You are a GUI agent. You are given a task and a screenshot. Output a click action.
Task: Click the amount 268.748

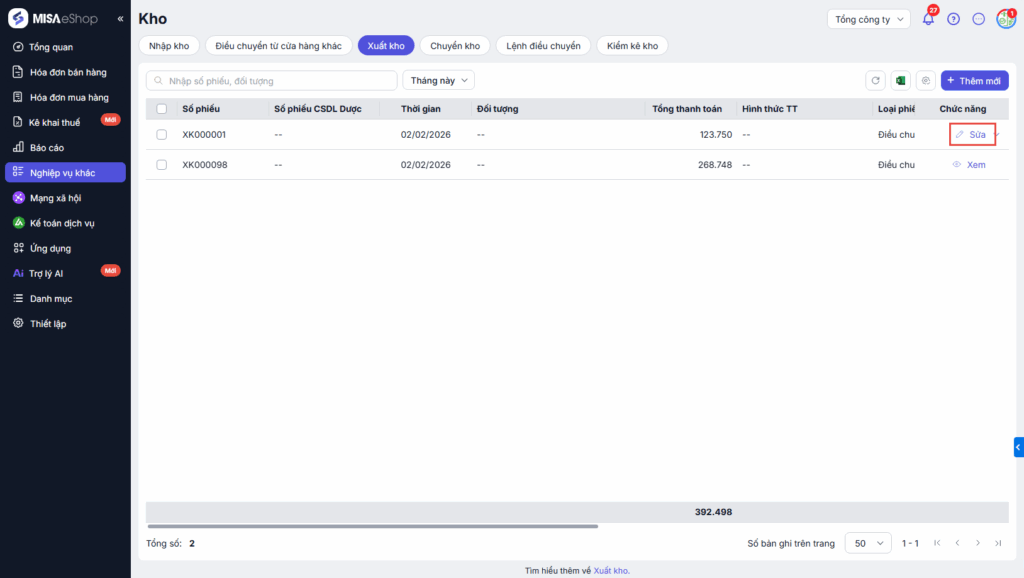click(x=714, y=165)
